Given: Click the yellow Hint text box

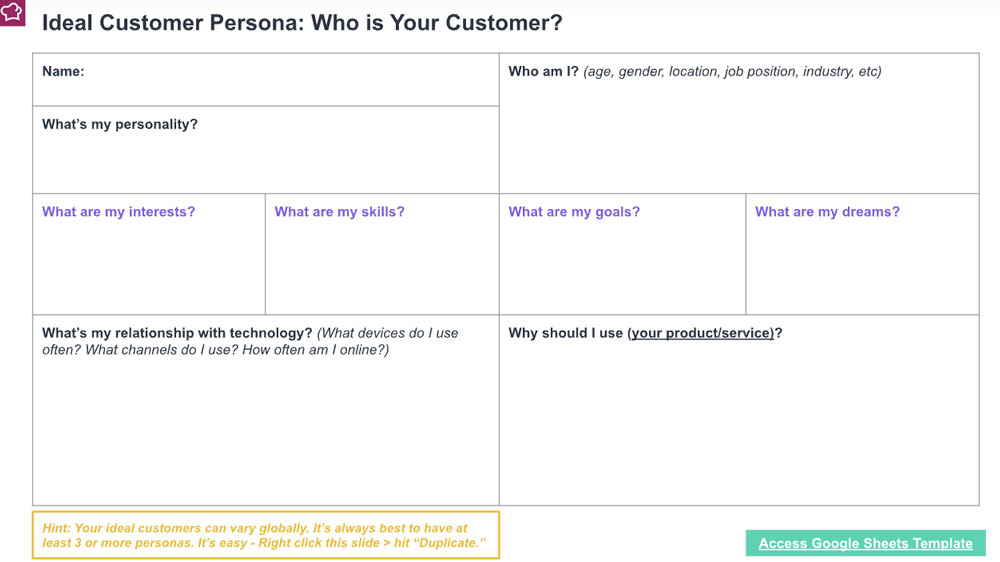Looking at the screenshot, I should coord(265,535).
